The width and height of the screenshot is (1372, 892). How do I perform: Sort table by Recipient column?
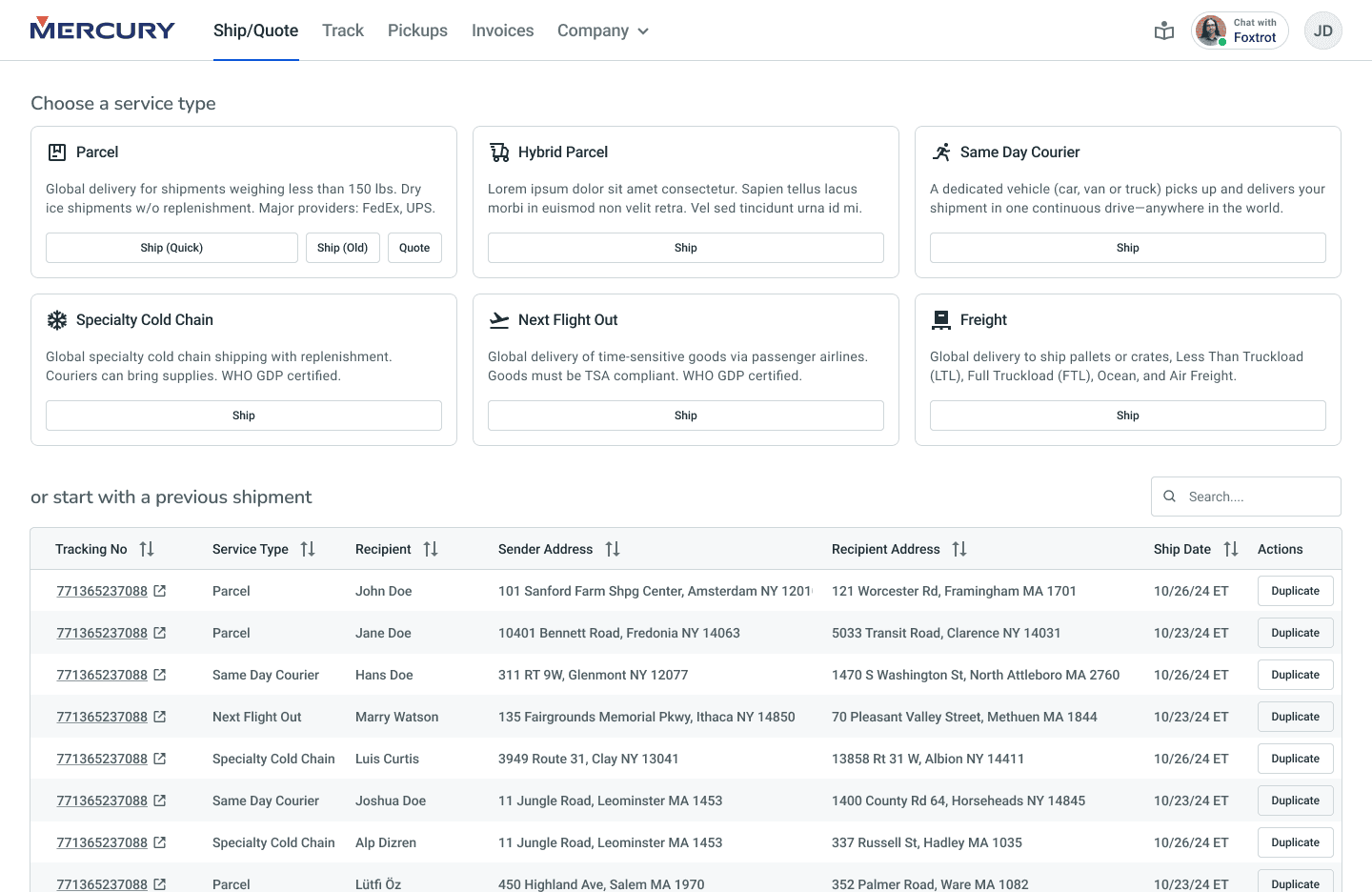click(x=431, y=549)
